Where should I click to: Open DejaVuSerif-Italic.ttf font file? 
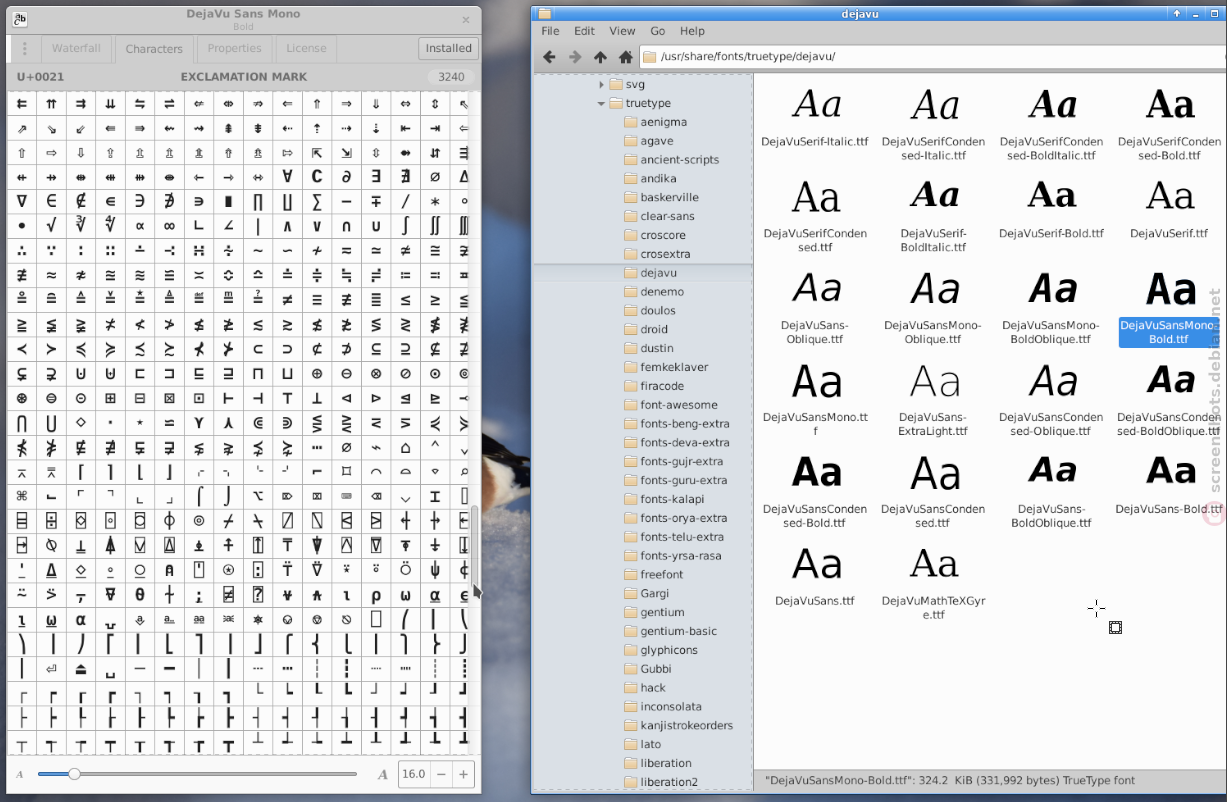tap(816, 105)
